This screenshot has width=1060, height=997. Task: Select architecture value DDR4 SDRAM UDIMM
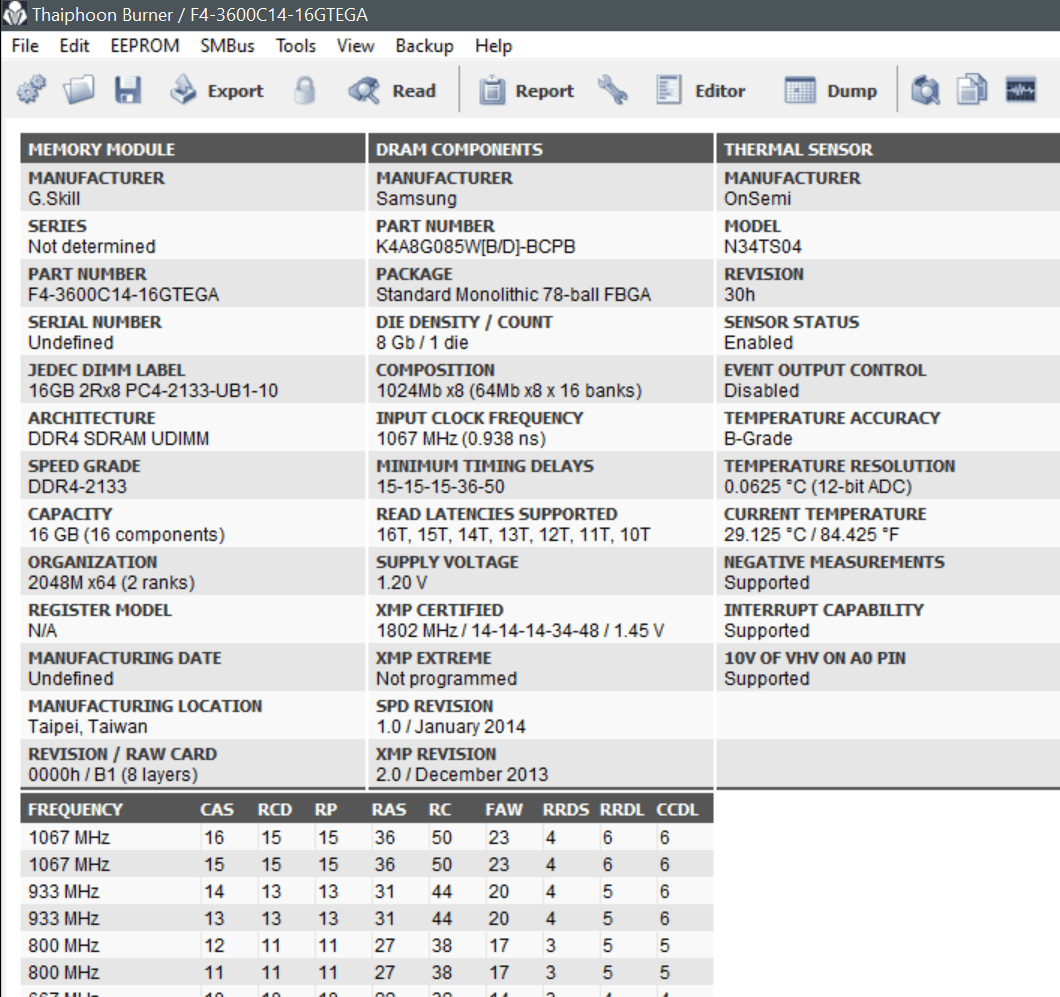coord(118,439)
